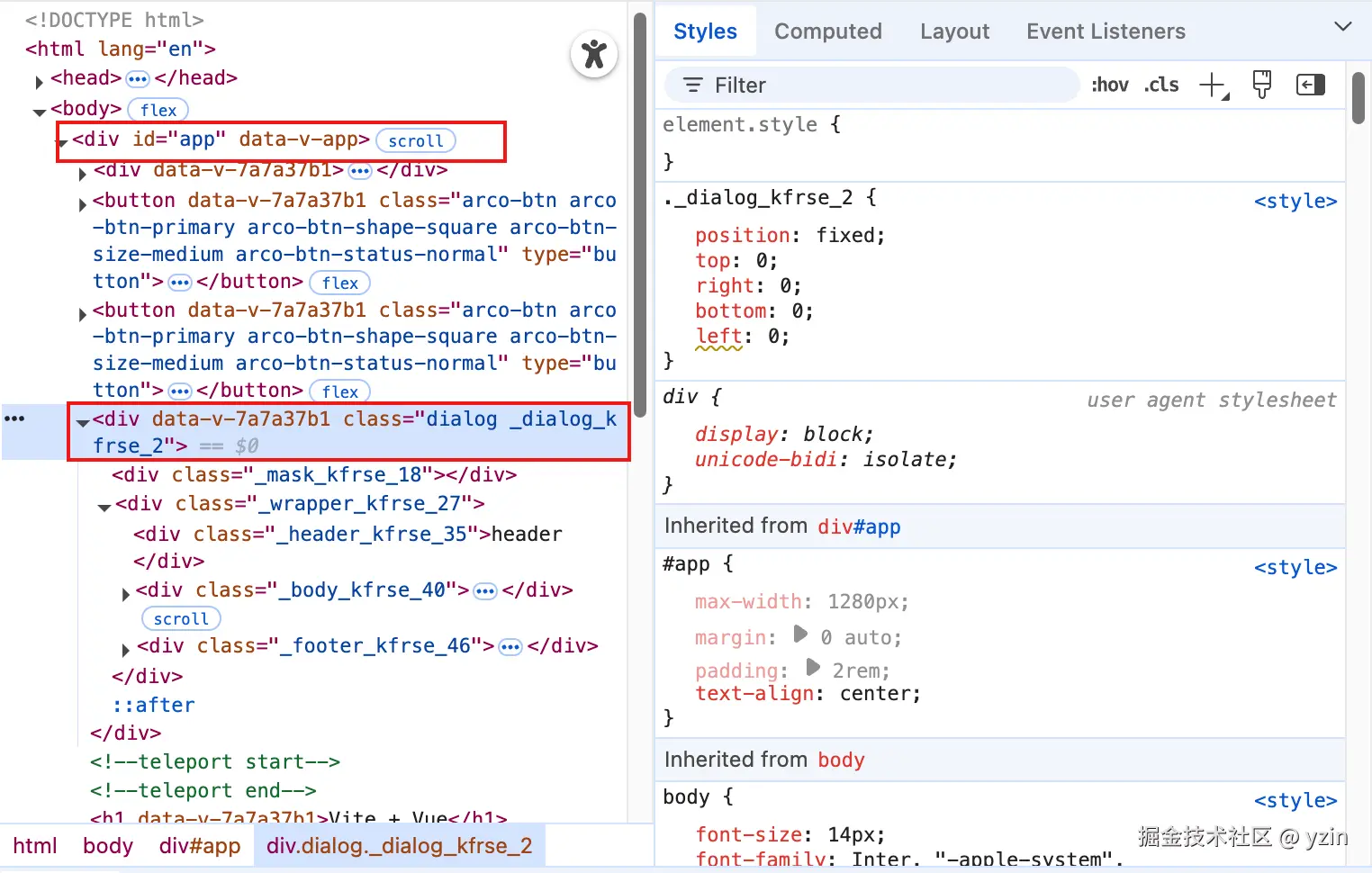Select html in the breadcrumb bar
Screen dimensions: 1372x873
tap(35, 846)
